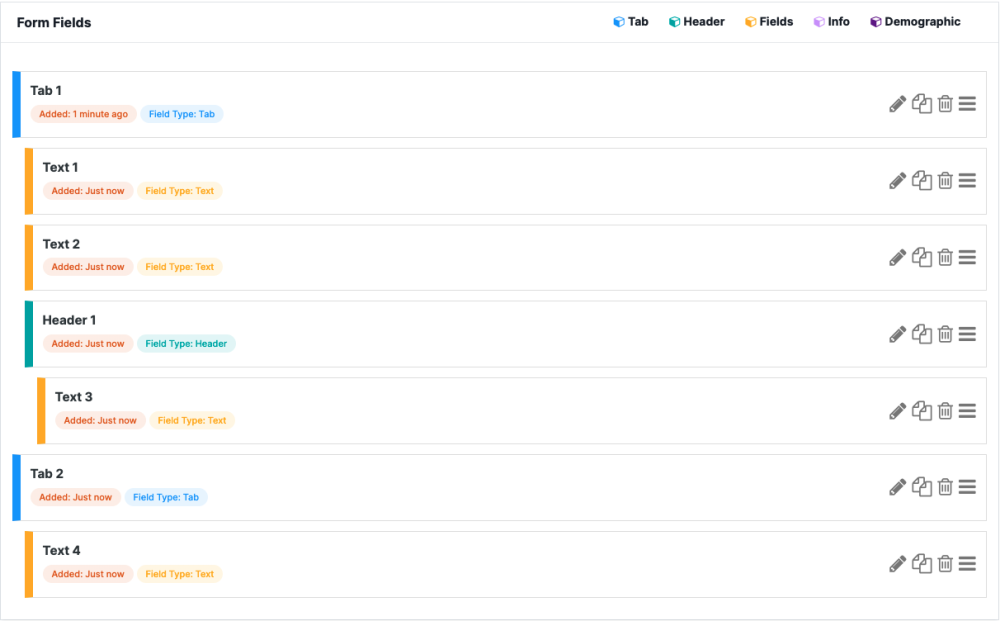Delete the Tab 1 field
Screen dimensions: 1000x621
[946, 103]
